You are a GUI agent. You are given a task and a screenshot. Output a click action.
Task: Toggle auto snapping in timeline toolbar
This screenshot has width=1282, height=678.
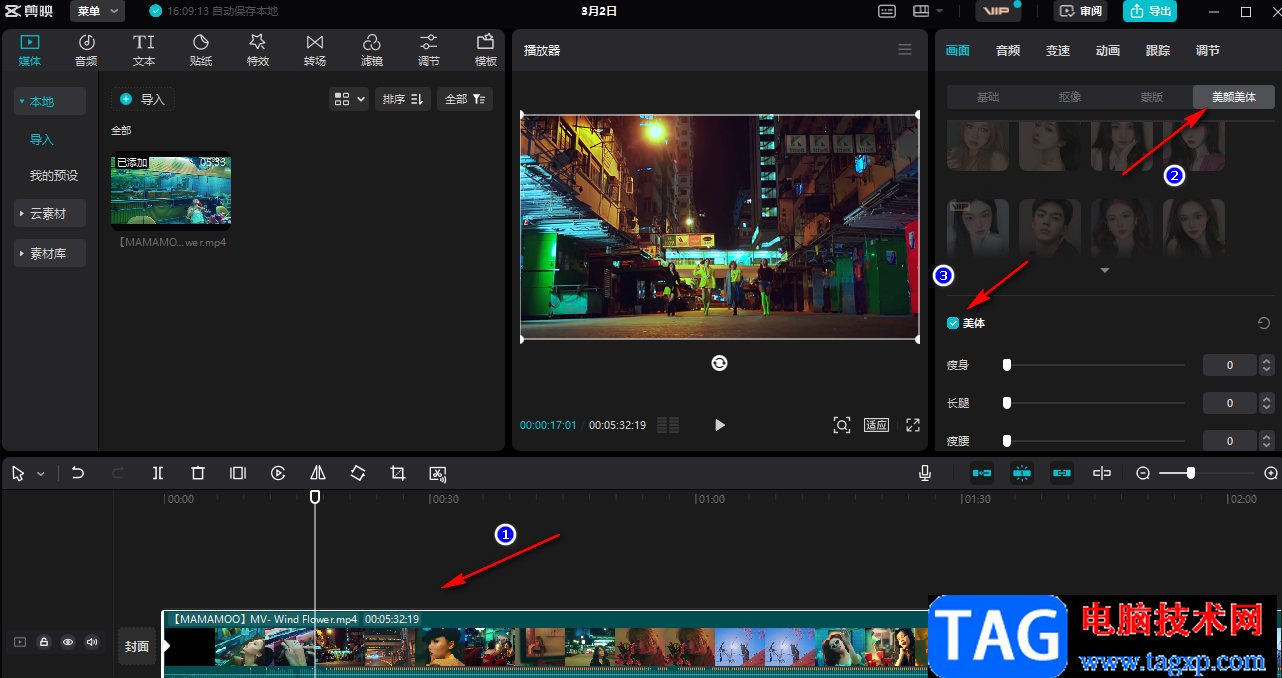[1021, 473]
